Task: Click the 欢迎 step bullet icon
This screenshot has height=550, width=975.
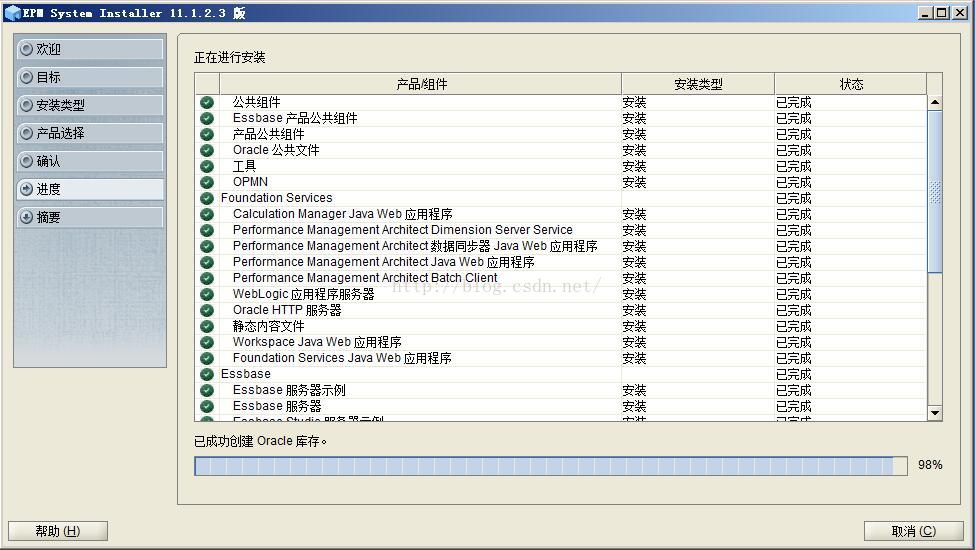Action: pos(26,49)
